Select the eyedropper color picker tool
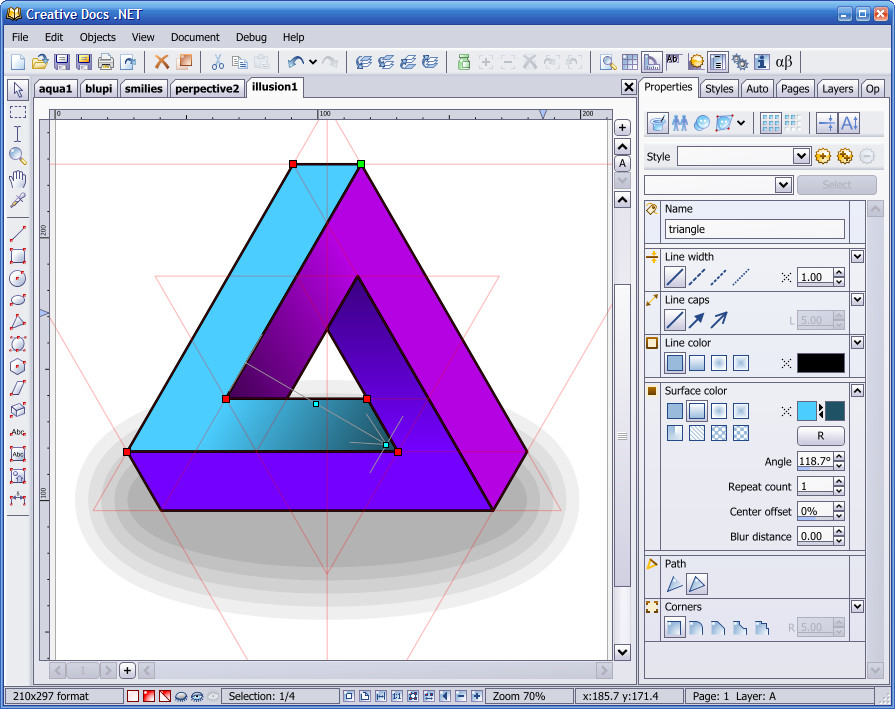This screenshot has width=895, height=709. (x=18, y=200)
